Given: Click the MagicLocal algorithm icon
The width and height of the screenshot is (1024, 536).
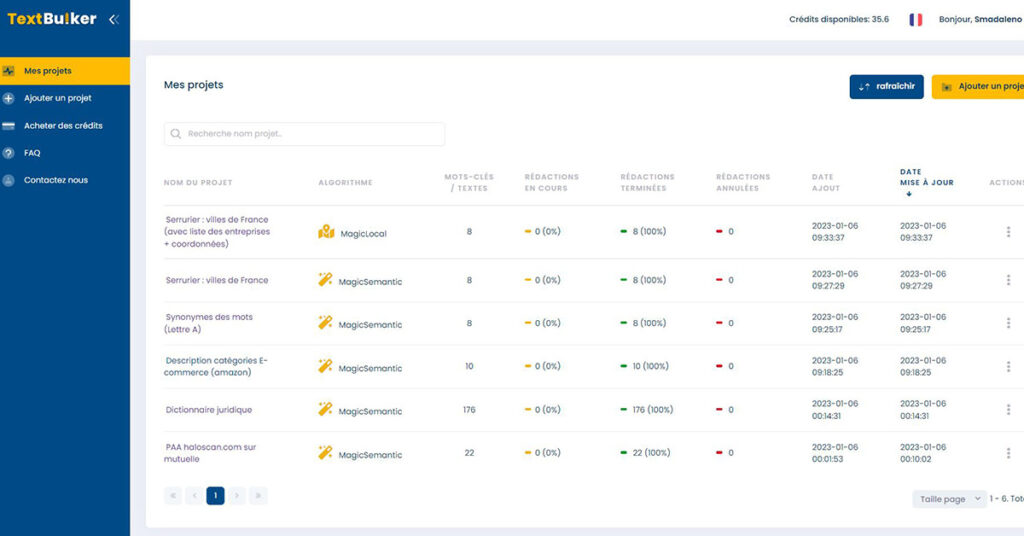Looking at the screenshot, I should 326,232.
